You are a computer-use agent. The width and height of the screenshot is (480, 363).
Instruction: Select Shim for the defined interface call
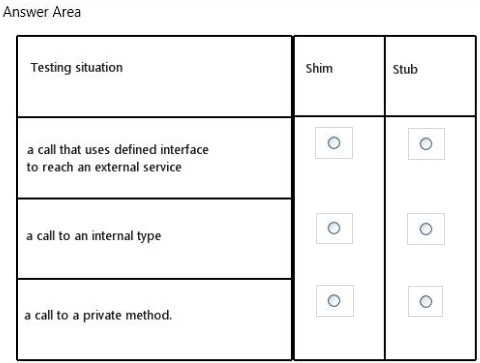(334, 143)
